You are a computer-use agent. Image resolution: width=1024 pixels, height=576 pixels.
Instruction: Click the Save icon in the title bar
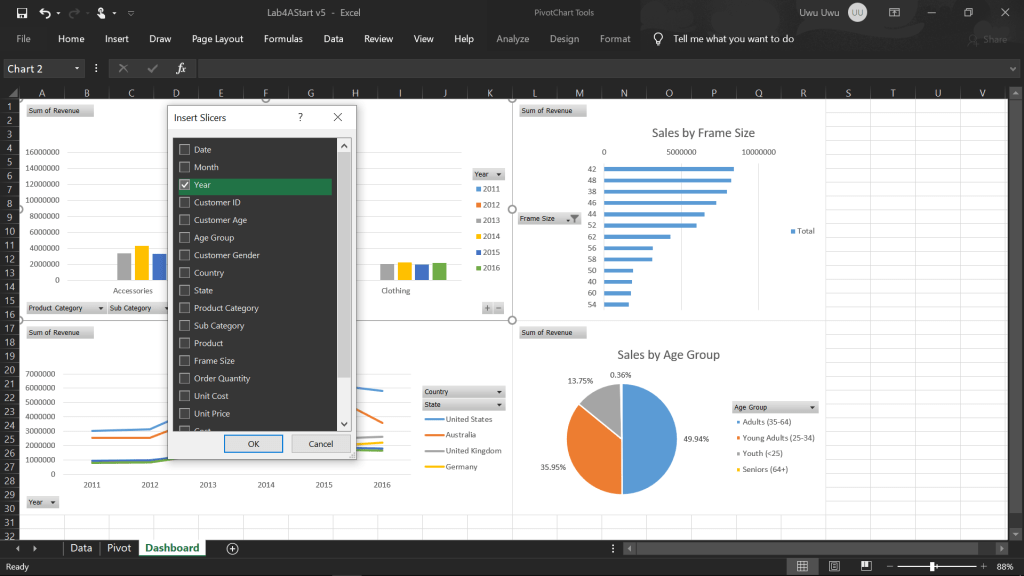22,13
